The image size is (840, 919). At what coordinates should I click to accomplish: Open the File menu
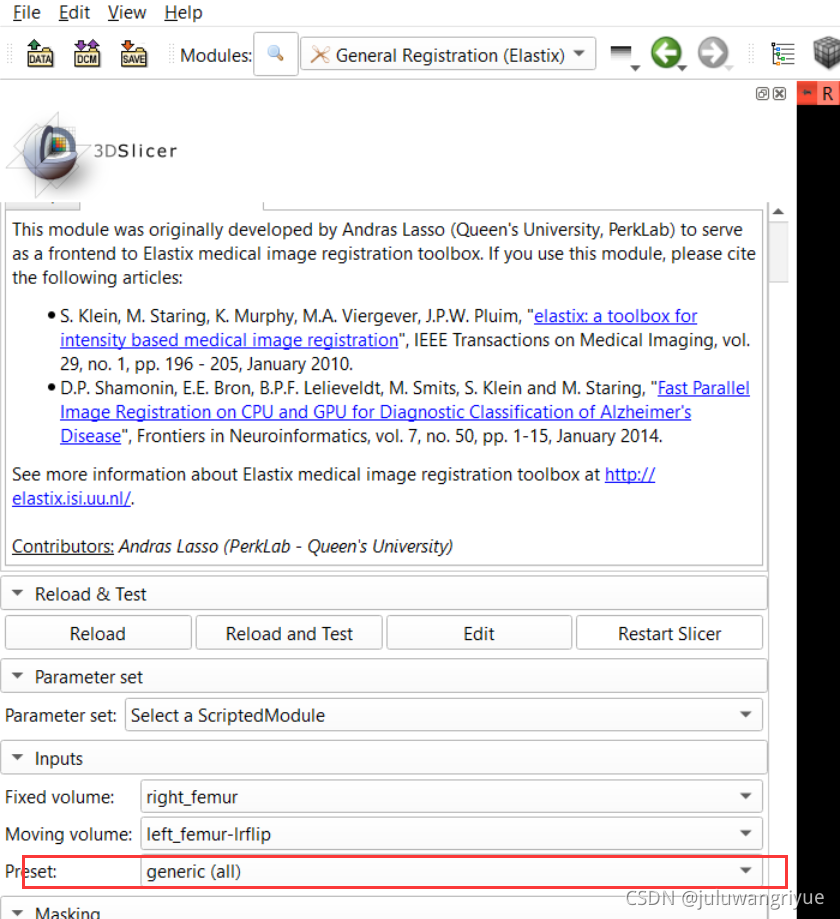(x=26, y=12)
